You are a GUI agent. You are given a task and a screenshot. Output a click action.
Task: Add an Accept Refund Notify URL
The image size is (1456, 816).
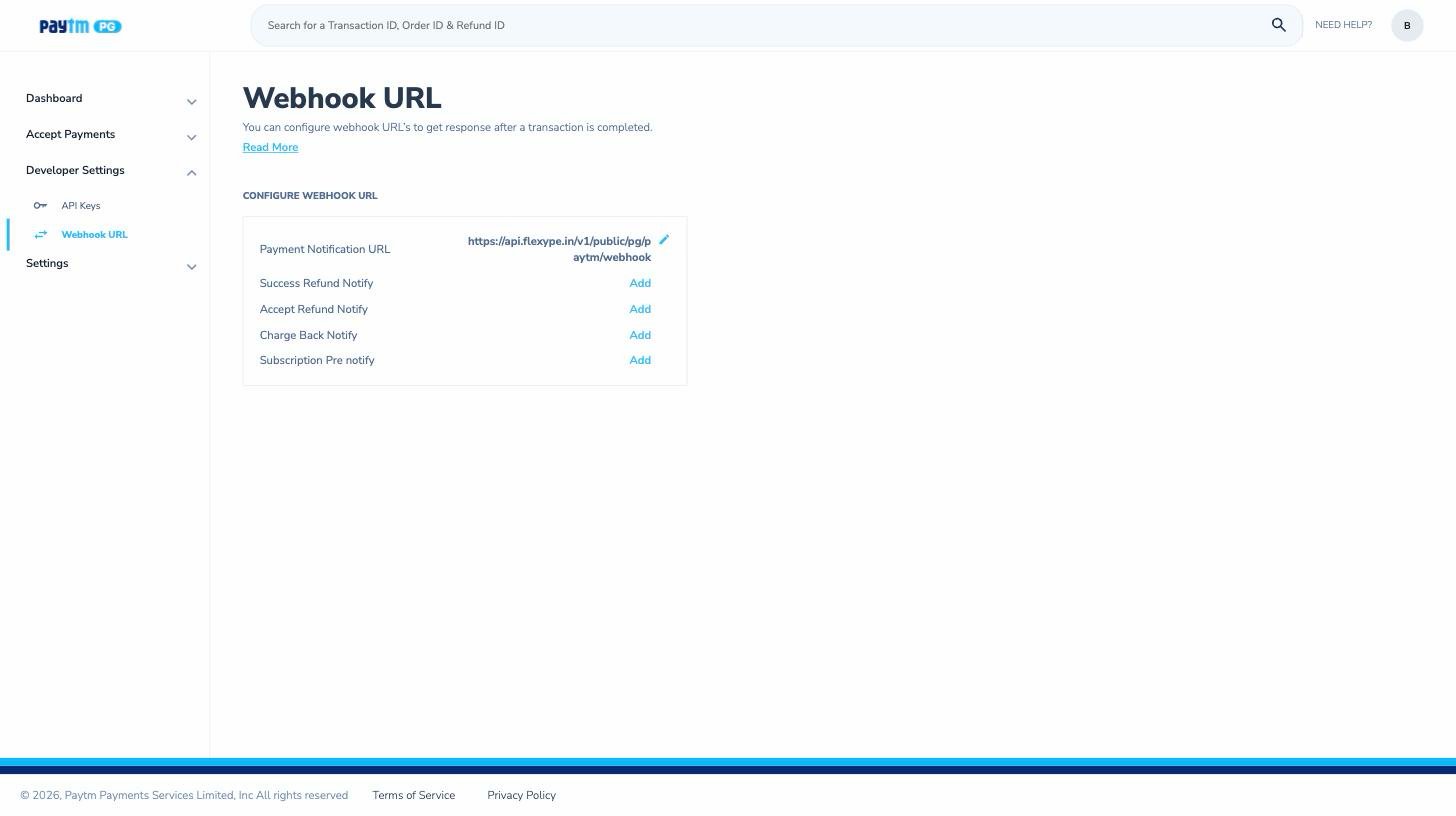pyautogui.click(x=640, y=309)
